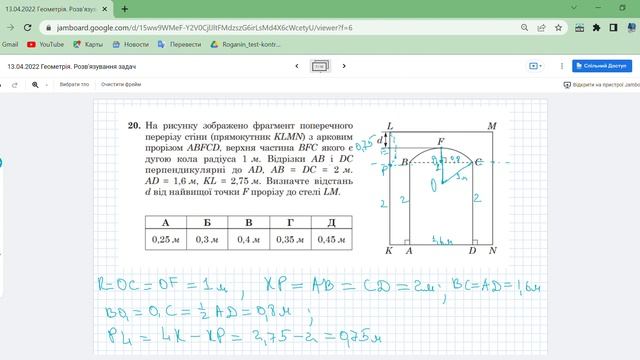Open the Jamboard zoom tool
This screenshot has height=360, width=640.
click(x=35, y=85)
